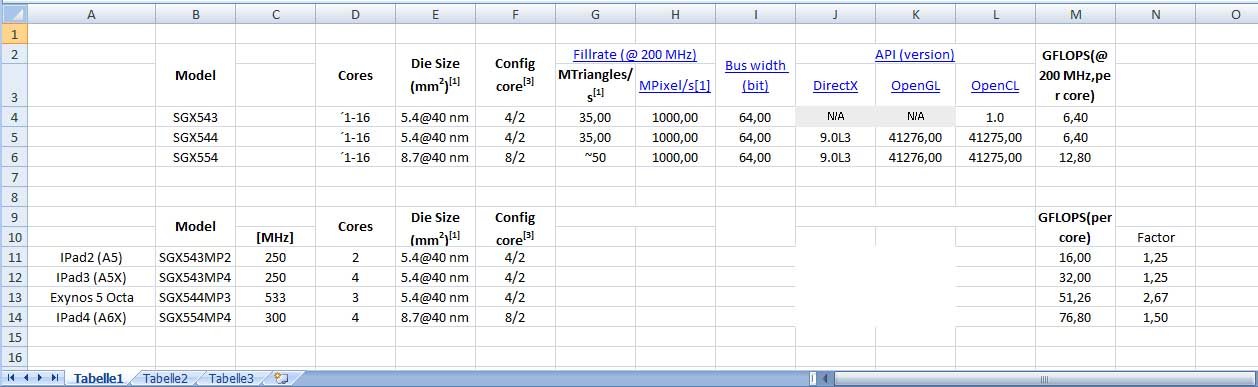
Task: Follow the MPixel/s[1] hyperlink
Action: (x=675, y=86)
